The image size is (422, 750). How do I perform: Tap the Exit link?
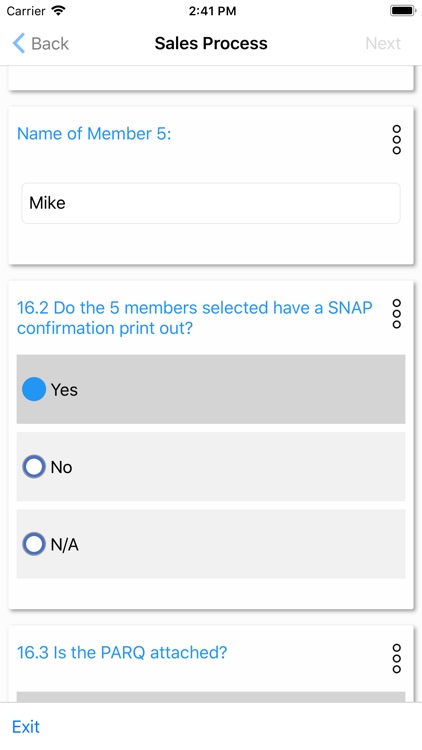(26, 727)
